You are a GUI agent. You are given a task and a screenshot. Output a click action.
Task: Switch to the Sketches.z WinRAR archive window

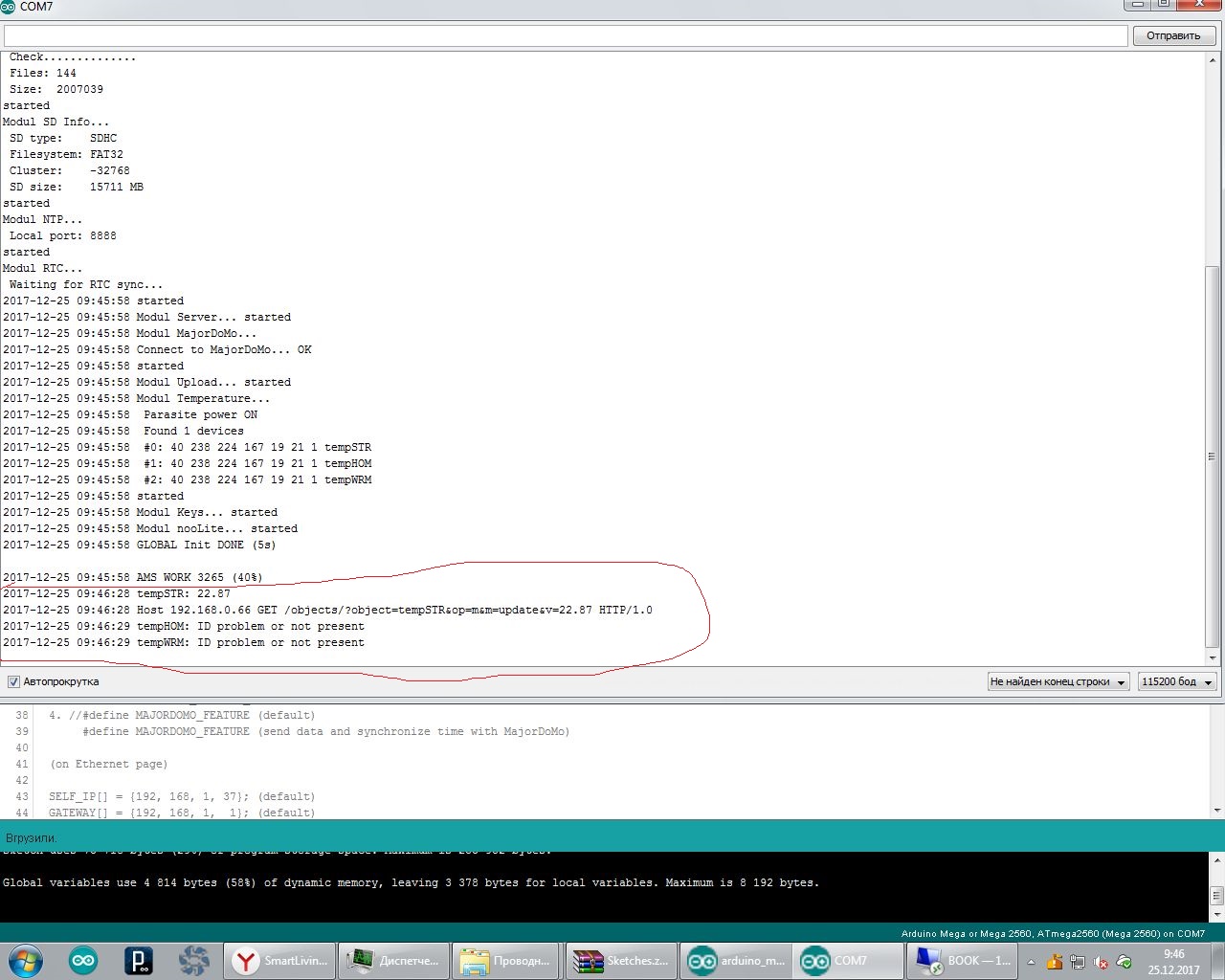click(620, 960)
